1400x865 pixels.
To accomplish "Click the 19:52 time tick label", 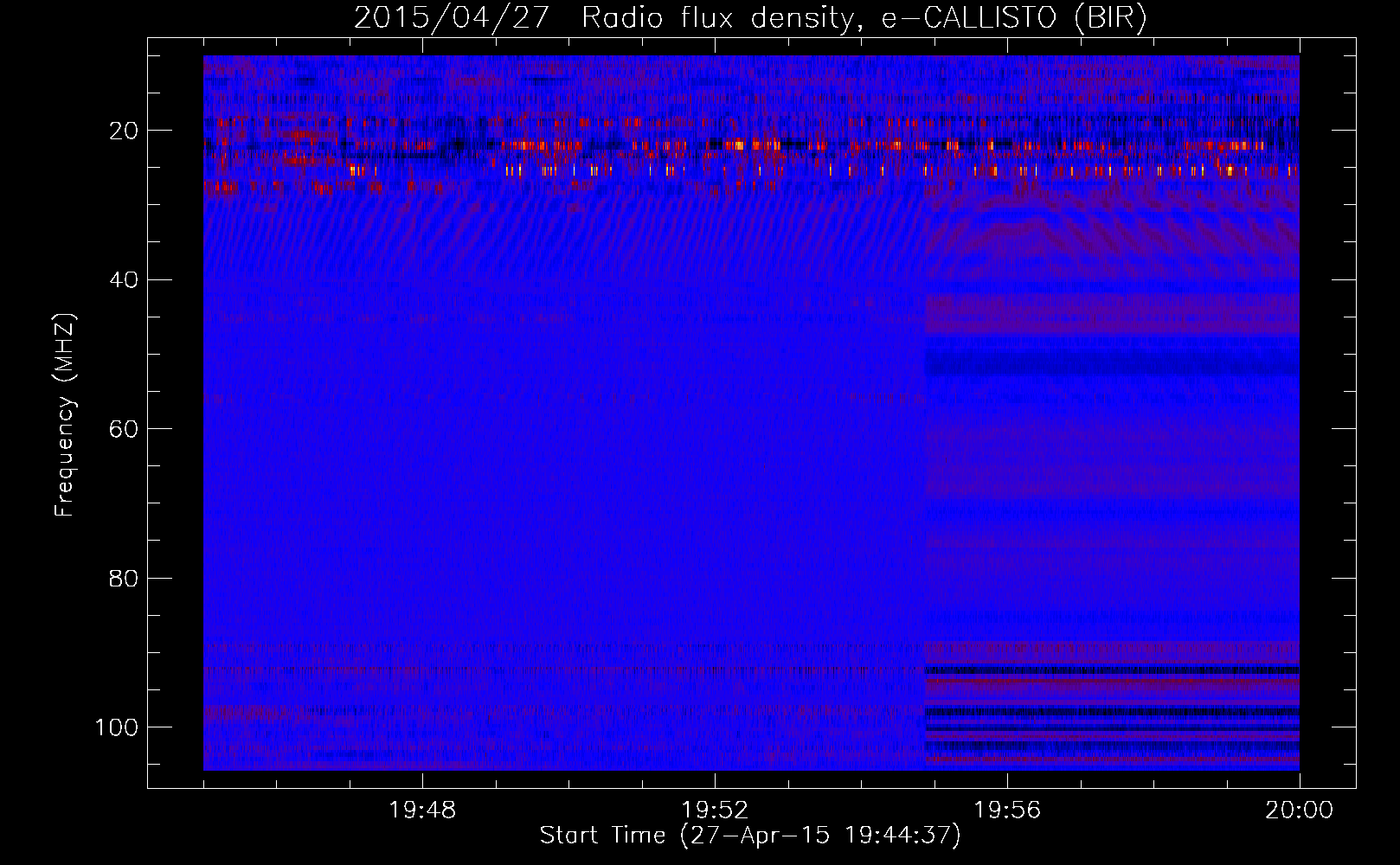I will pyautogui.click(x=715, y=811).
